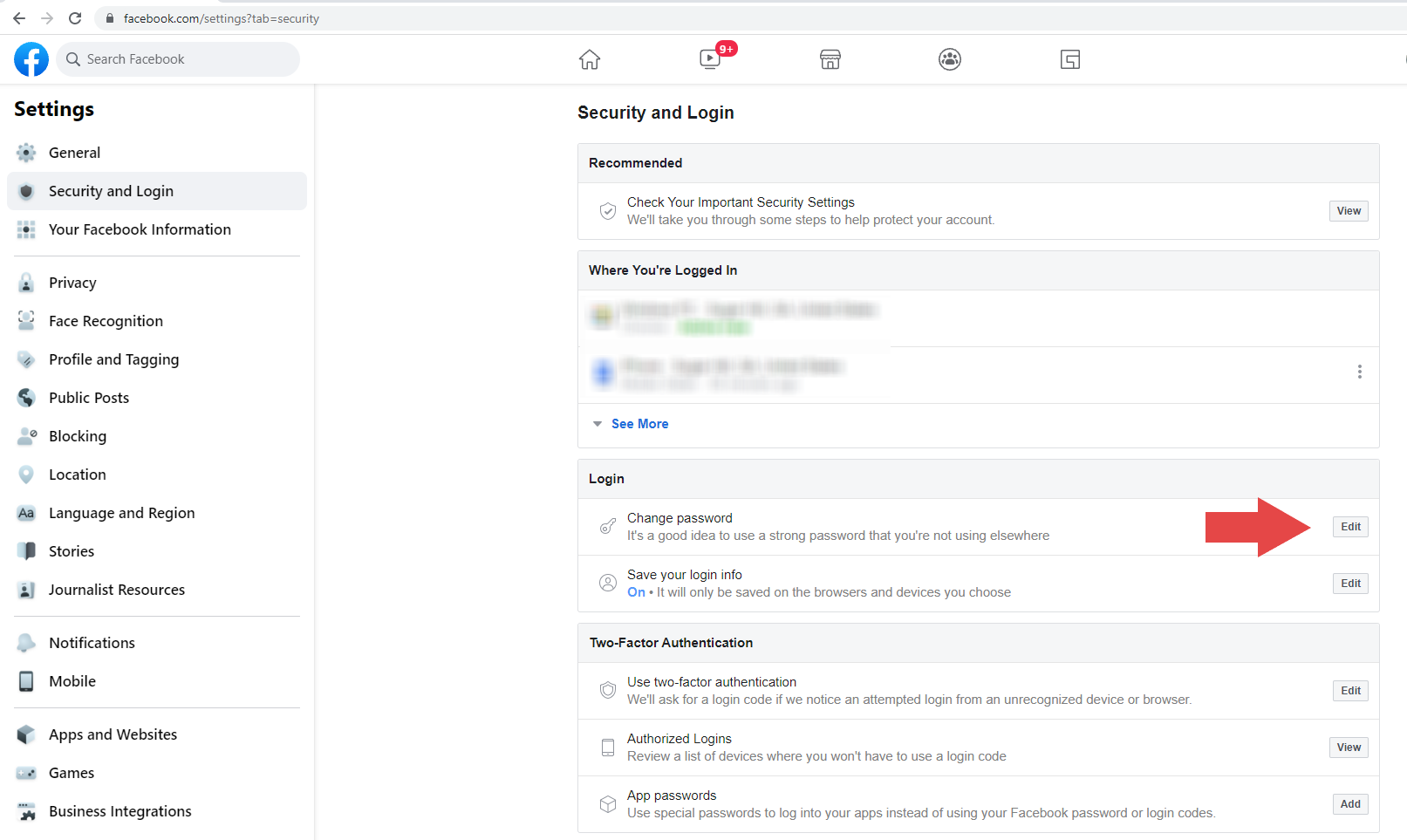Click the Privacy lock-person icon
This screenshot has height=840, width=1407.
[x=26, y=283]
